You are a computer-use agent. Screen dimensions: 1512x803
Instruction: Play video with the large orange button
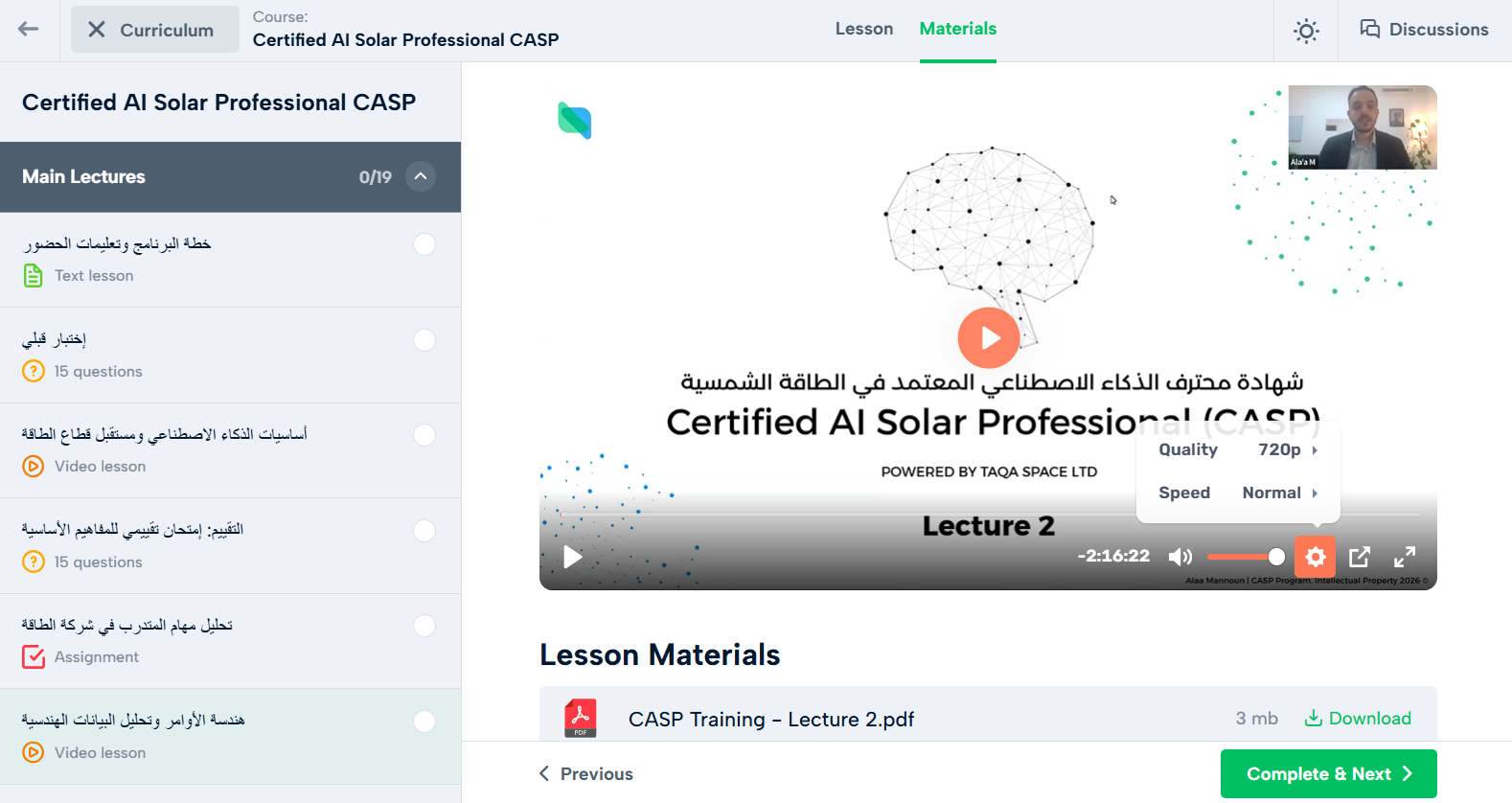(989, 337)
